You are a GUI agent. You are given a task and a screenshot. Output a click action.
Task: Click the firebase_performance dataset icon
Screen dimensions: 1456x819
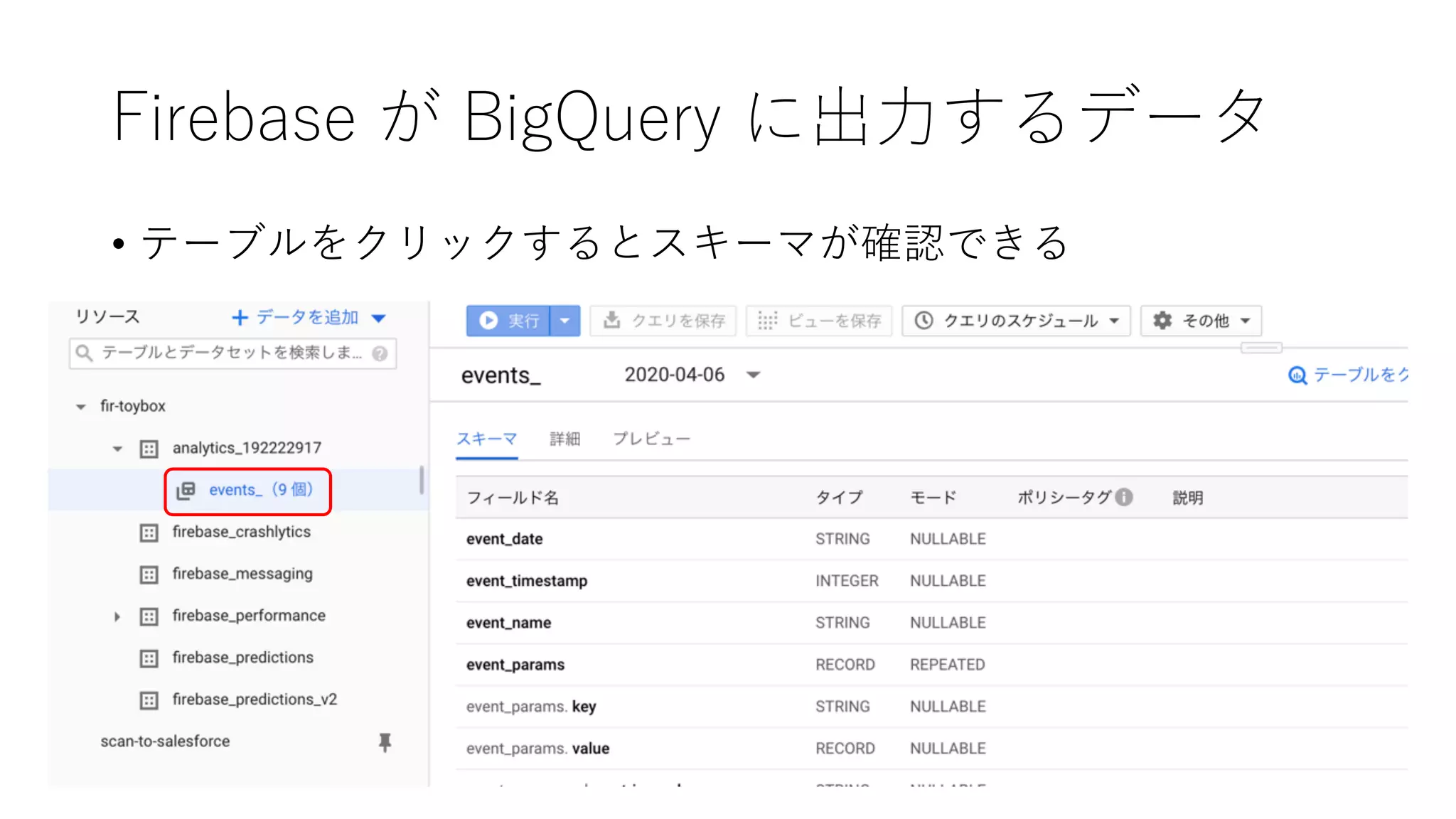click(149, 616)
